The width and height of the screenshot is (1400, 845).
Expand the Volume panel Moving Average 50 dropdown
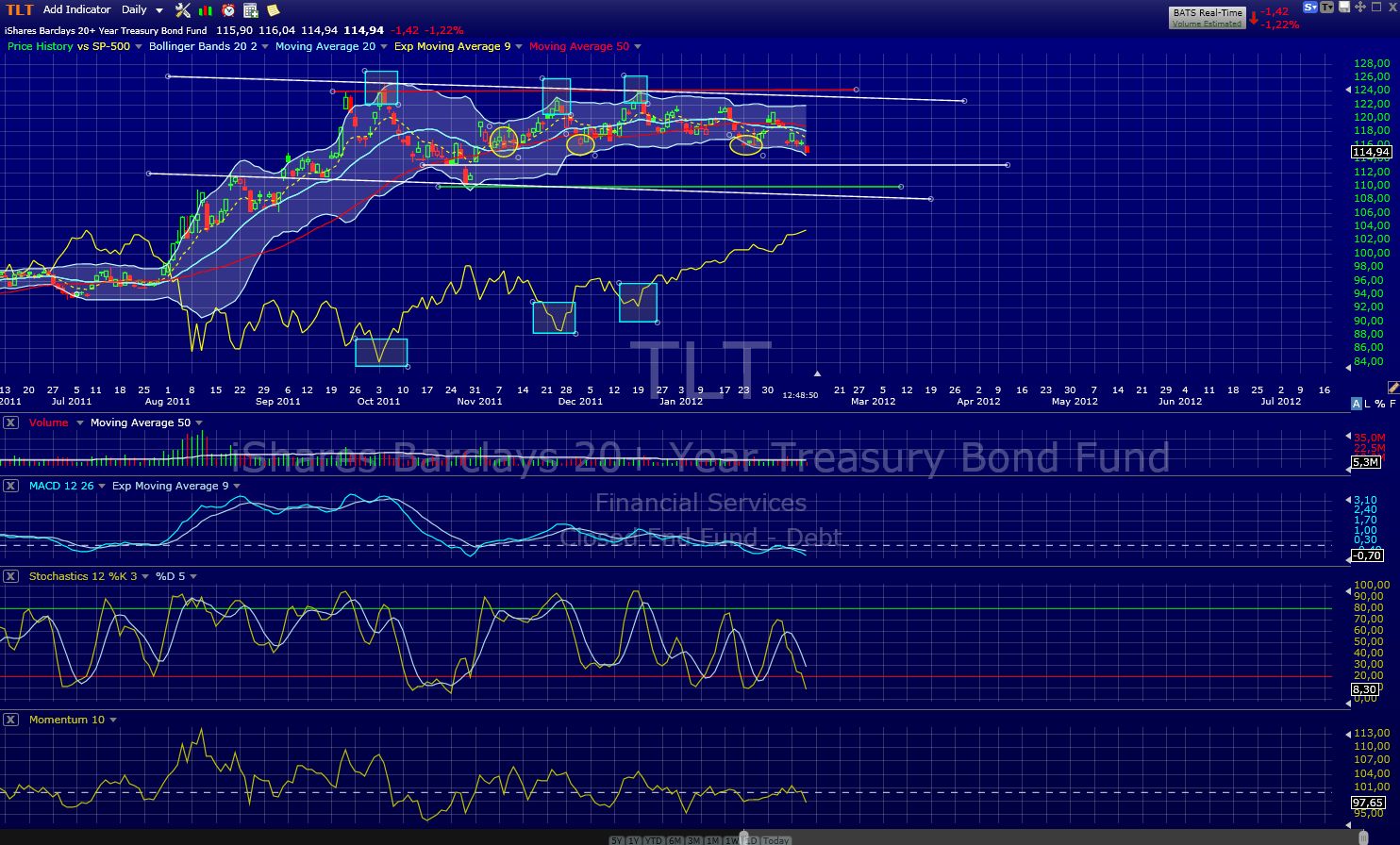[198, 422]
